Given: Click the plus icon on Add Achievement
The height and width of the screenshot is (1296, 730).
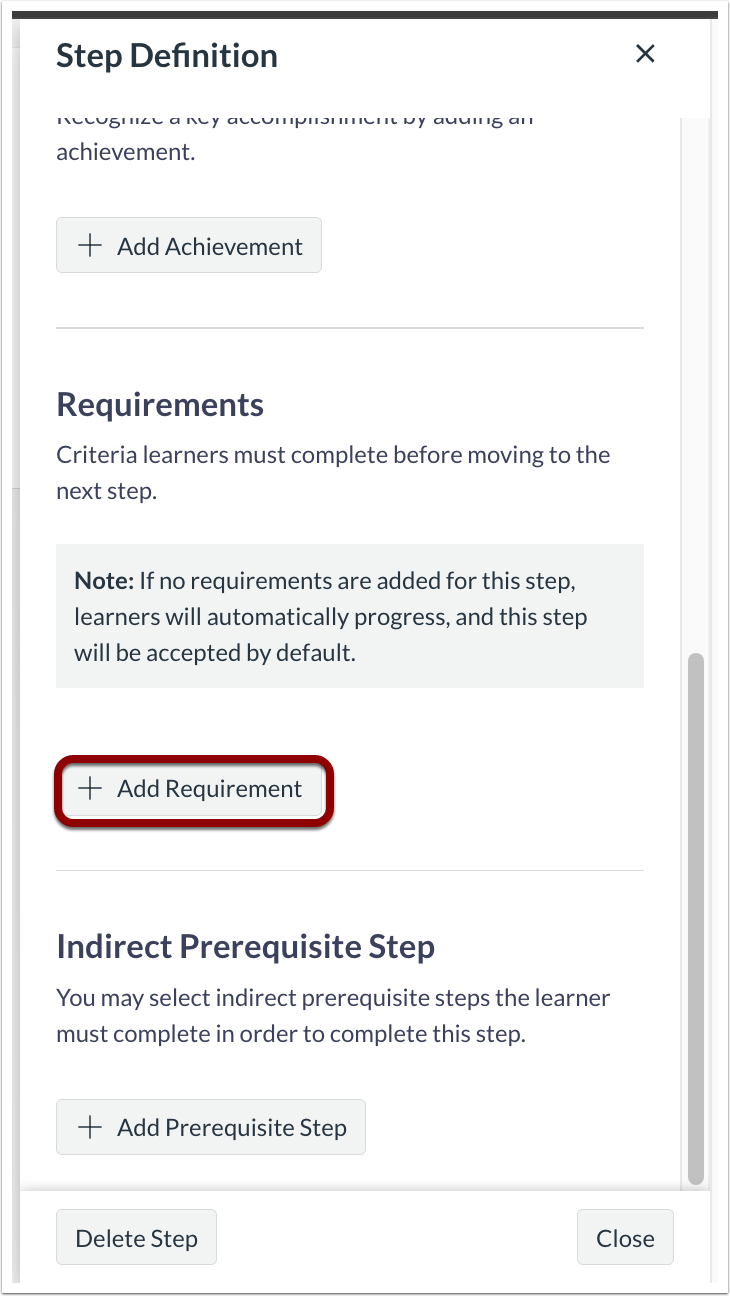Looking at the screenshot, I should point(91,245).
